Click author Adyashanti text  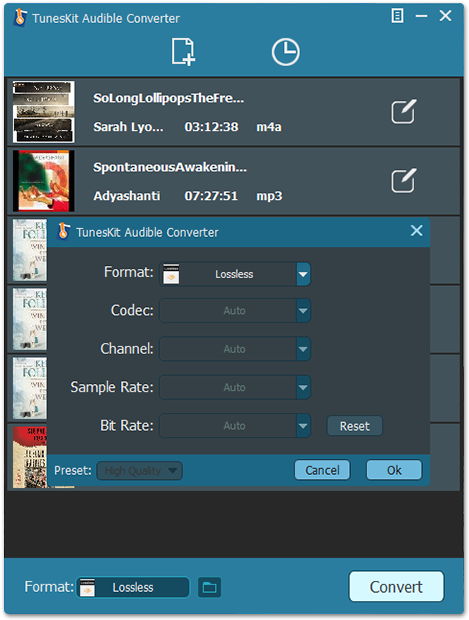(127, 196)
